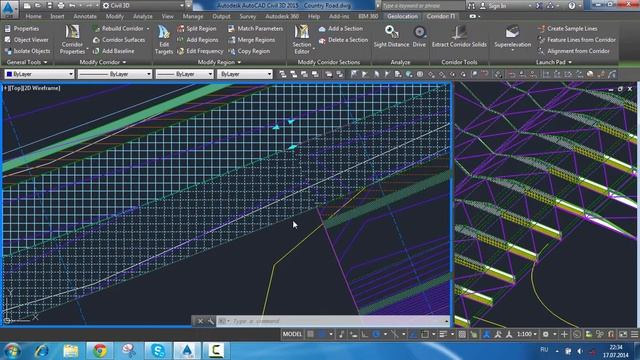
Task: Open the lineweight ByLayer dropdown
Action: (x=185, y=74)
